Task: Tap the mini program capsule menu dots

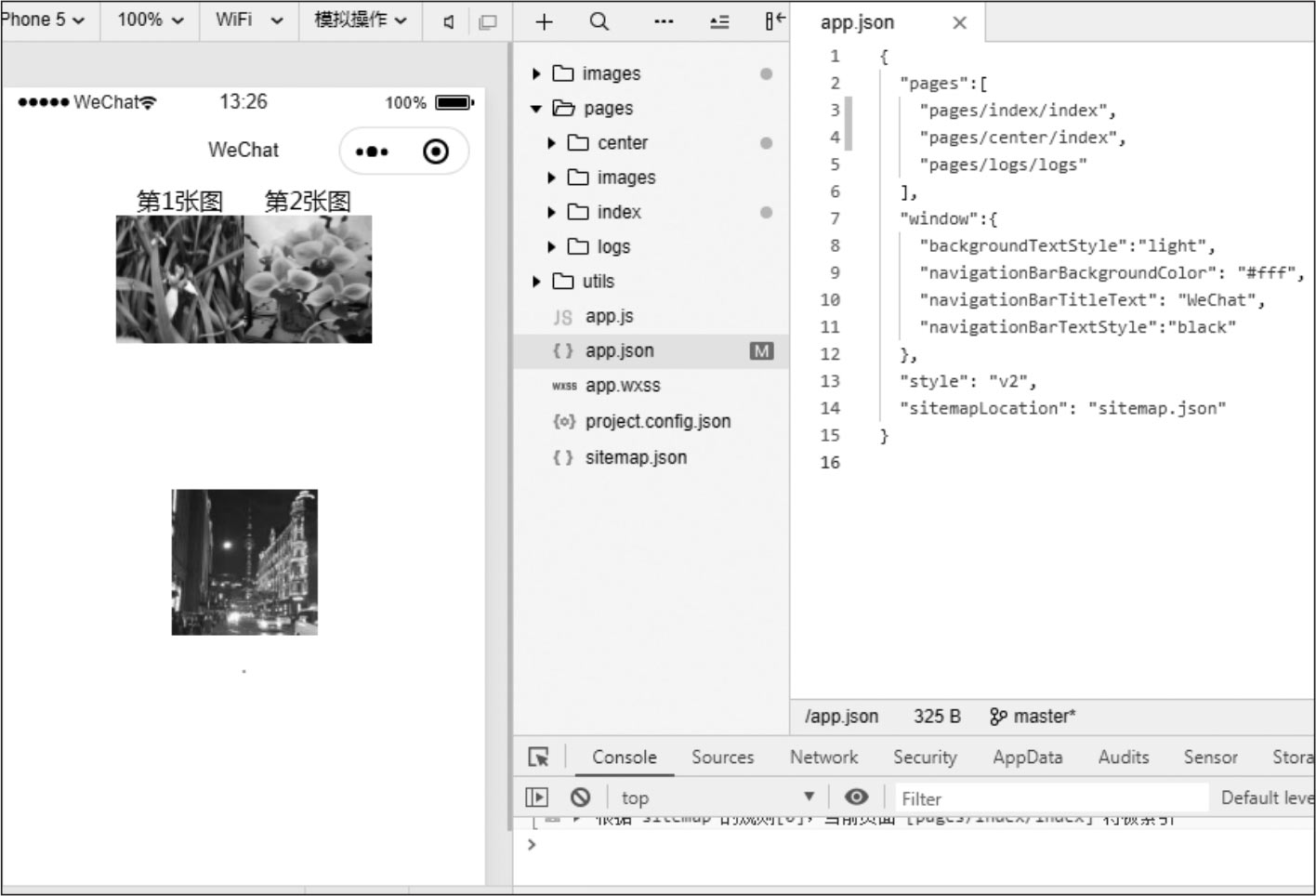Action: (372, 152)
